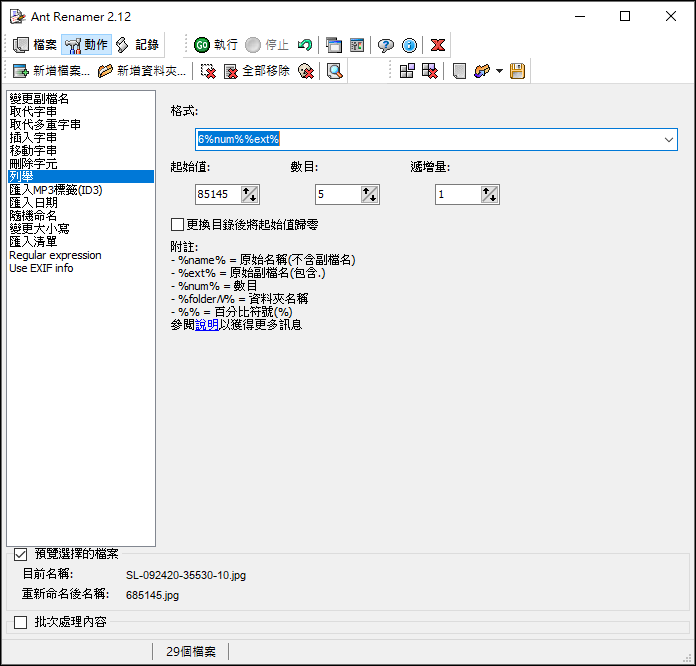The height and width of the screenshot is (666, 696).
Task: Click the skull remove dead files icon
Action: click(306, 71)
